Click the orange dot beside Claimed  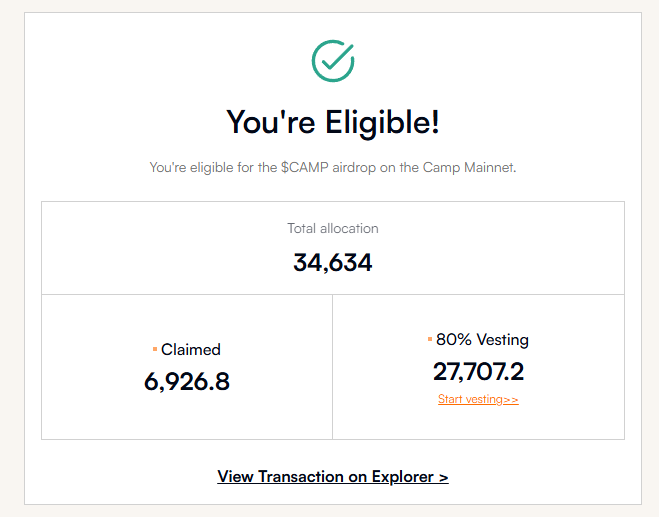coord(155,349)
